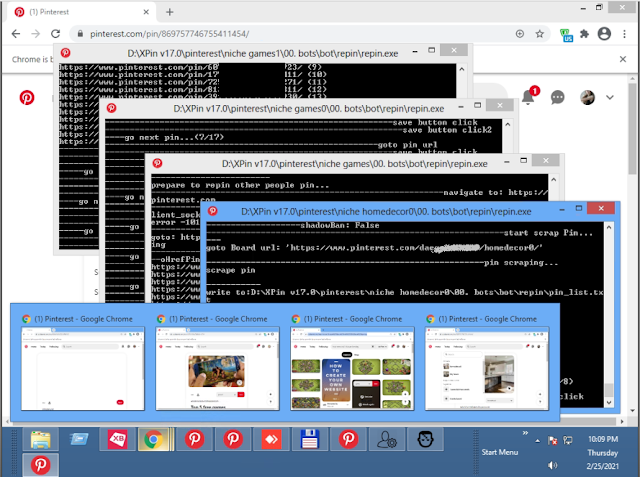Open the user settings gear taskbar icon

[387, 439]
